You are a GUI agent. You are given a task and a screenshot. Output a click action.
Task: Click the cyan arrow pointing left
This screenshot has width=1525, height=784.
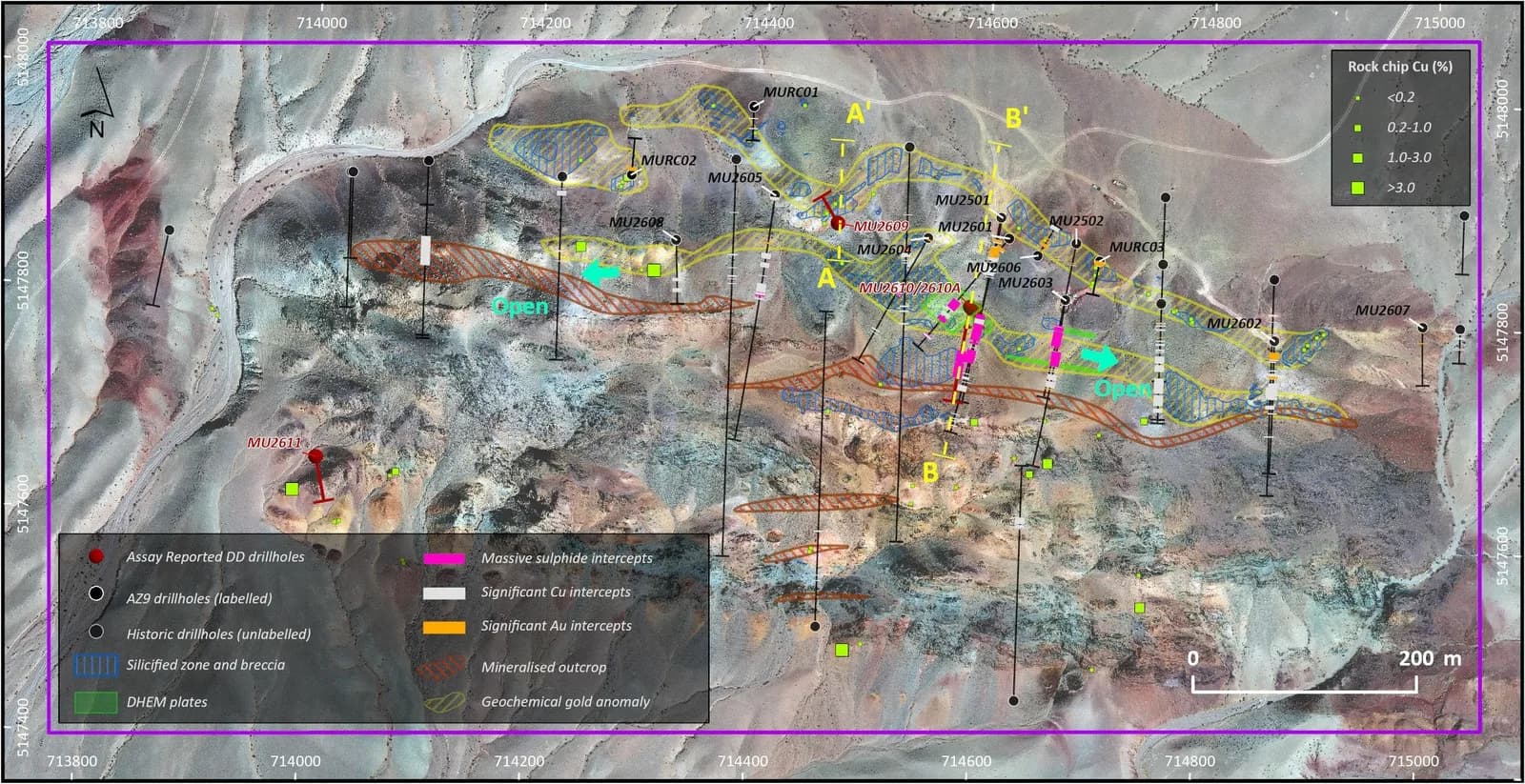pos(600,272)
